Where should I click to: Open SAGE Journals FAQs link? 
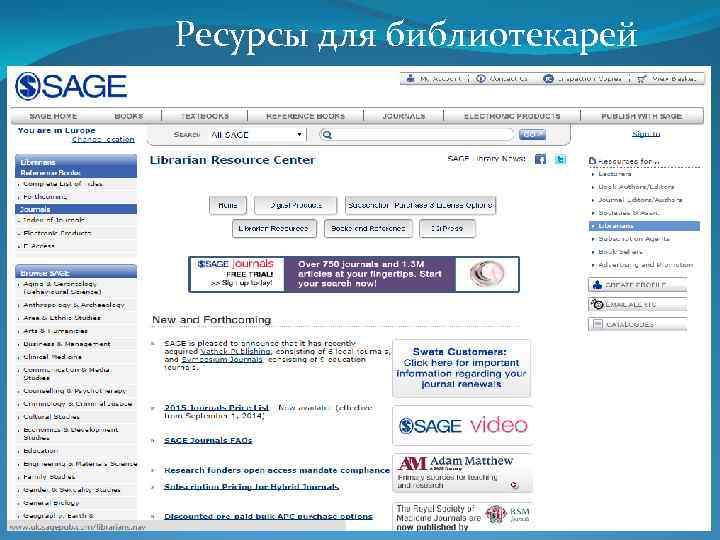(x=208, y=440)
